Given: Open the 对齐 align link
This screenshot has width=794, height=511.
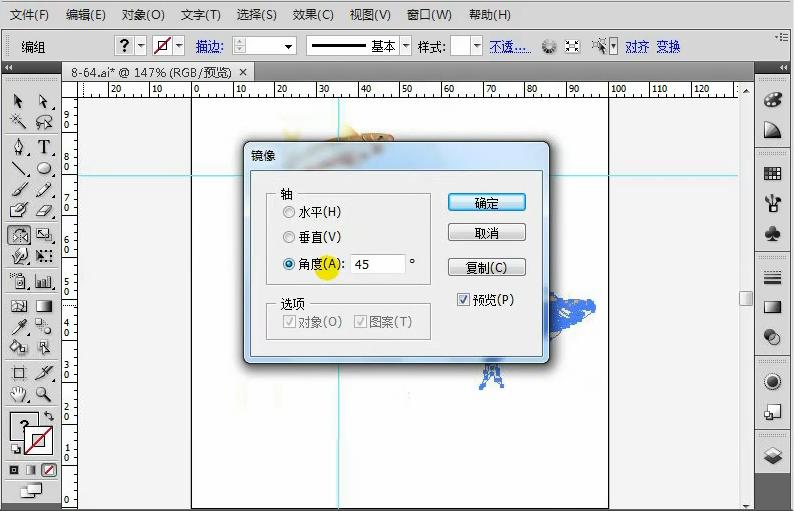Looking at the screenshot, I should click(x=637, y=47).
